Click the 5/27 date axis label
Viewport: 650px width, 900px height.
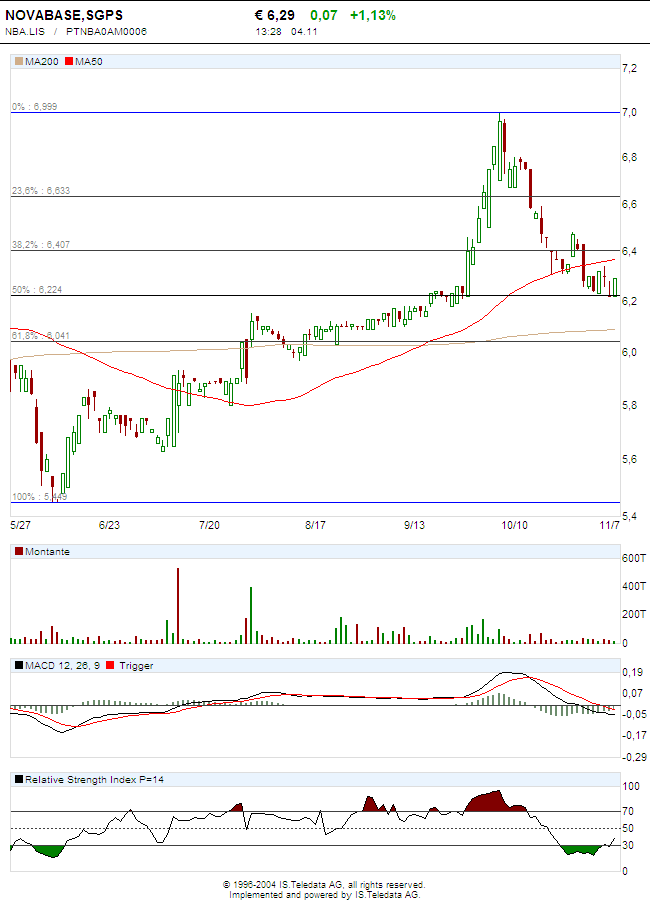[21, 525]
